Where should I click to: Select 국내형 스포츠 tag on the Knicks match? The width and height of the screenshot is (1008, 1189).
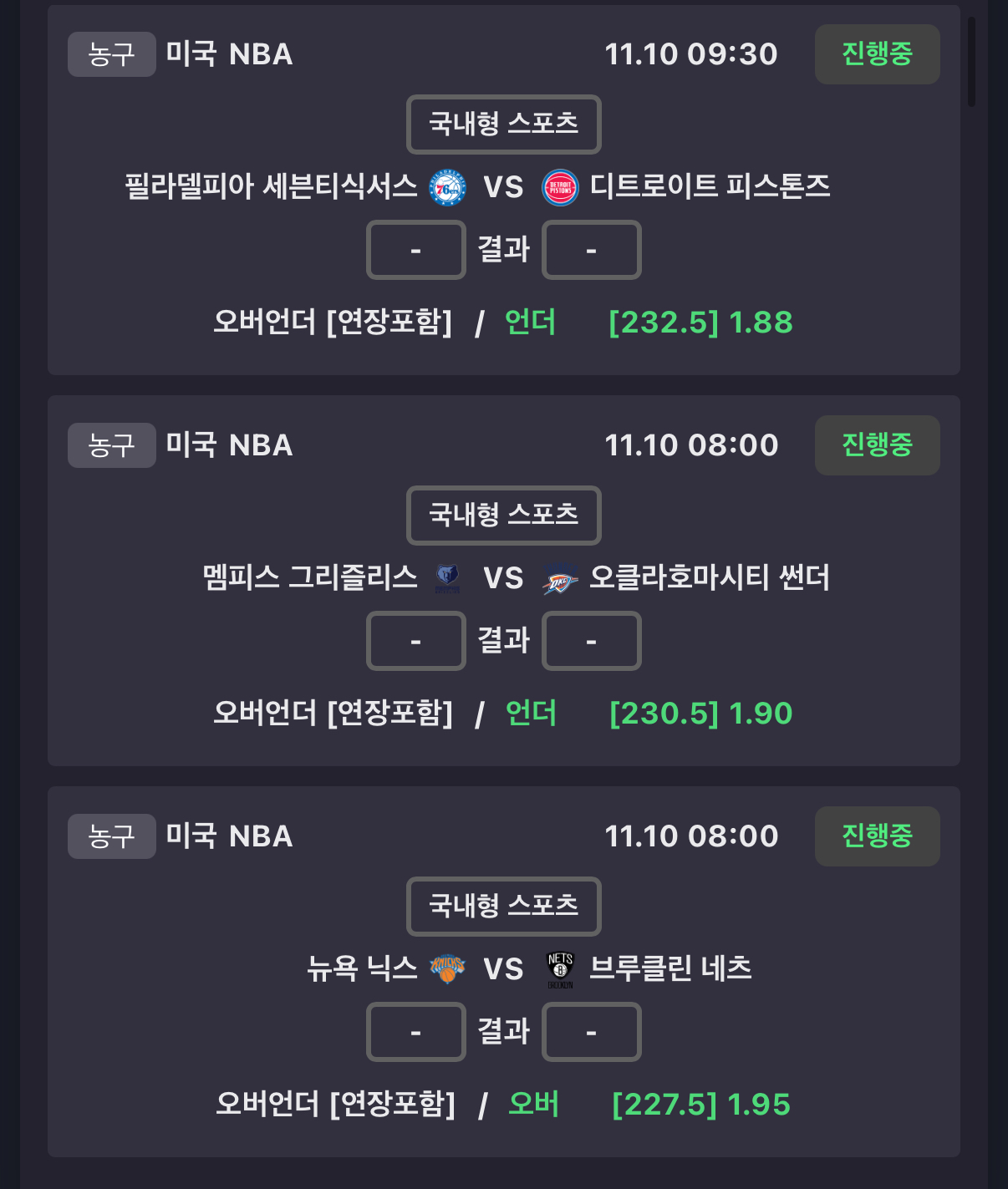click(x=503, y=907)
